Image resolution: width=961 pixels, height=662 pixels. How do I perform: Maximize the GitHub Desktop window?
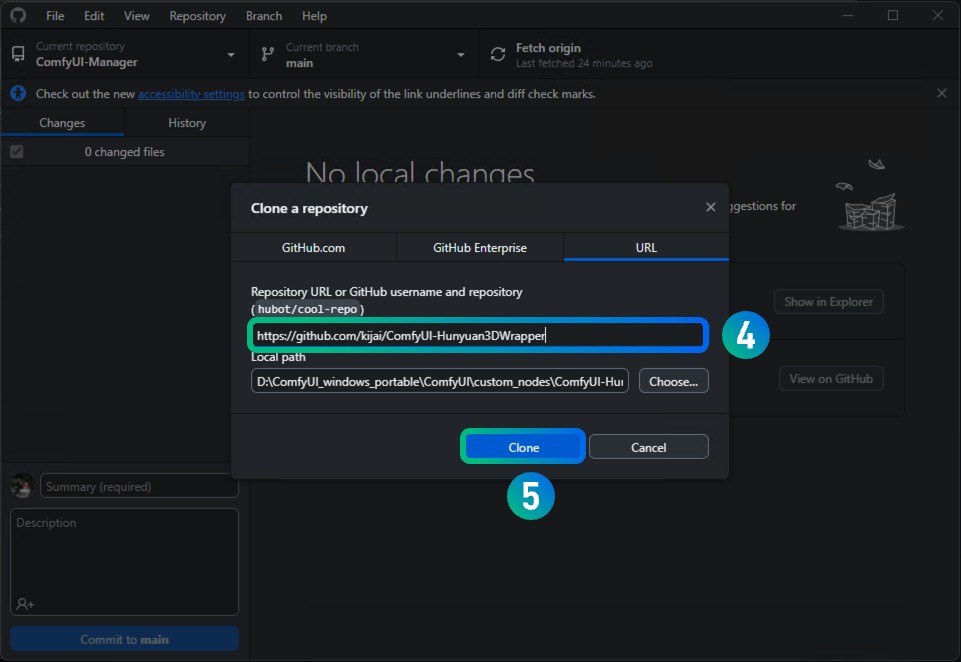893,15
